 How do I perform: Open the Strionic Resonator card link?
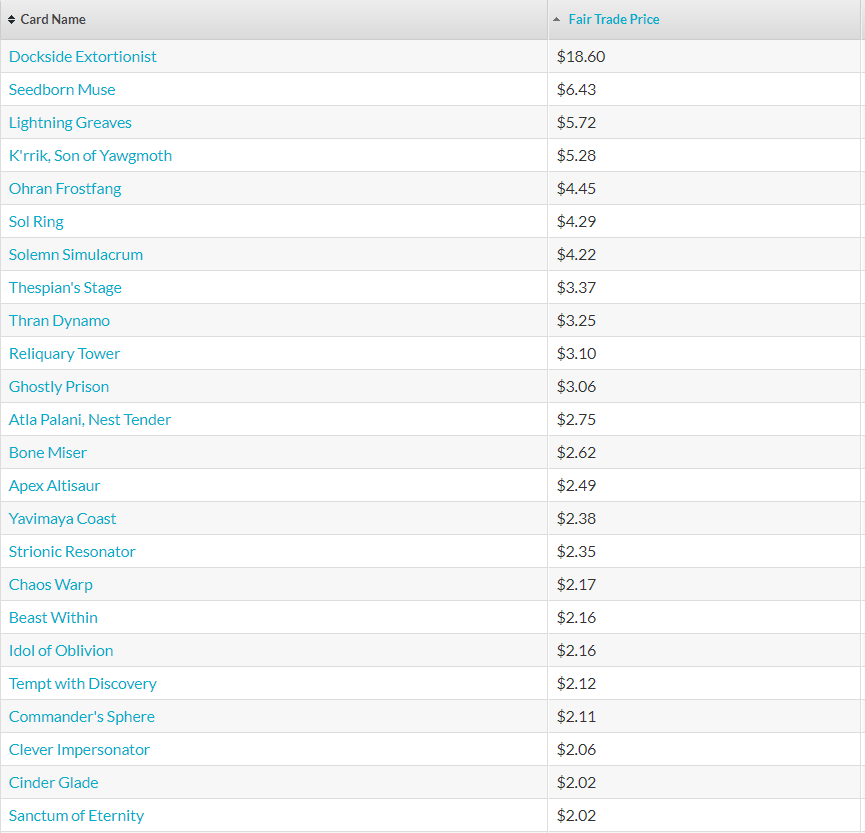click(72, 552)
